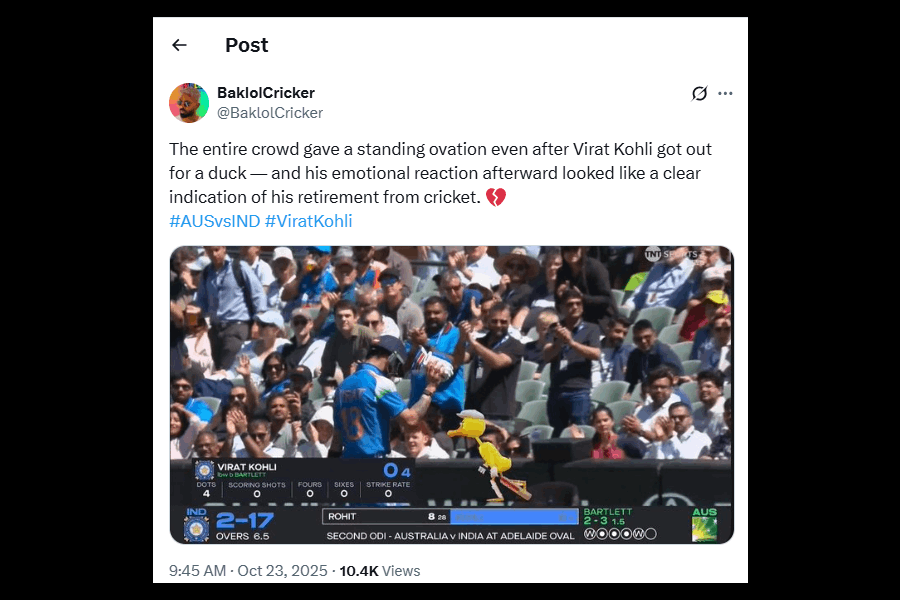This screenshot has width=900, height=600.
Task: Click the Virat Kohli scorecard name
Action: [247, 467]
